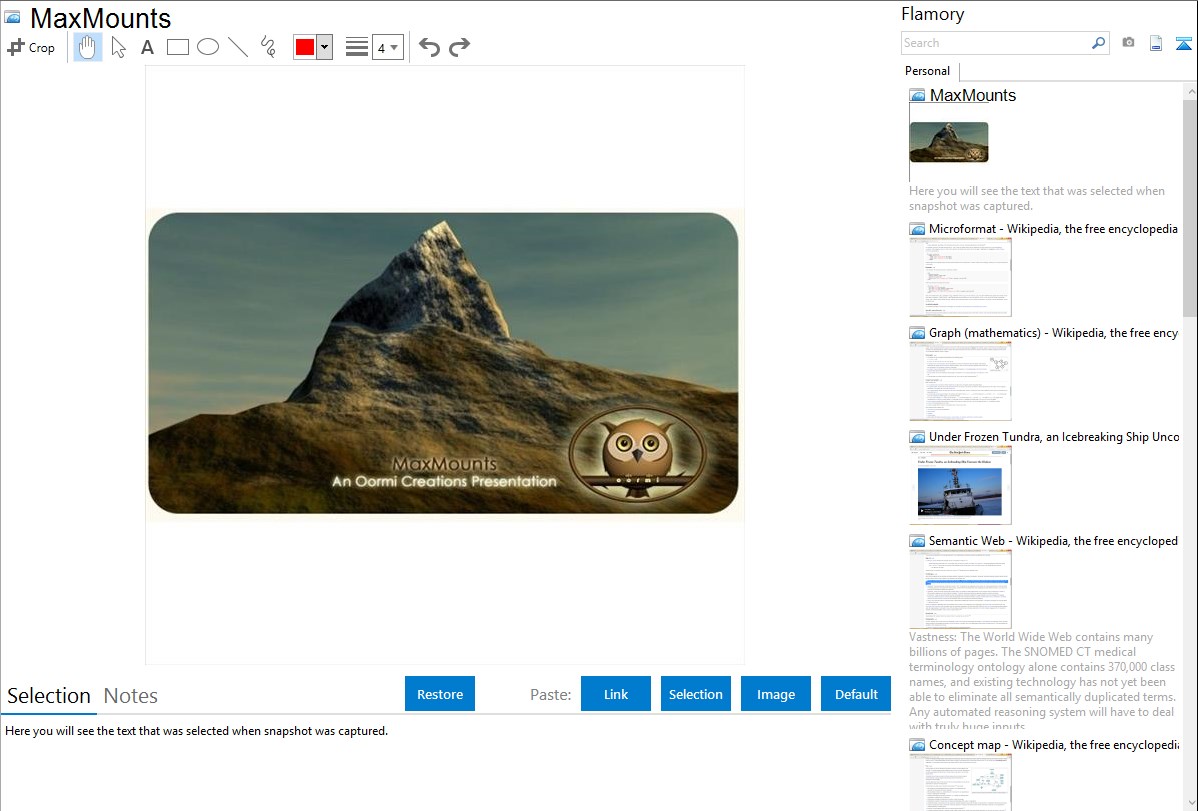Switch to the Personal tab

[928, 71]
